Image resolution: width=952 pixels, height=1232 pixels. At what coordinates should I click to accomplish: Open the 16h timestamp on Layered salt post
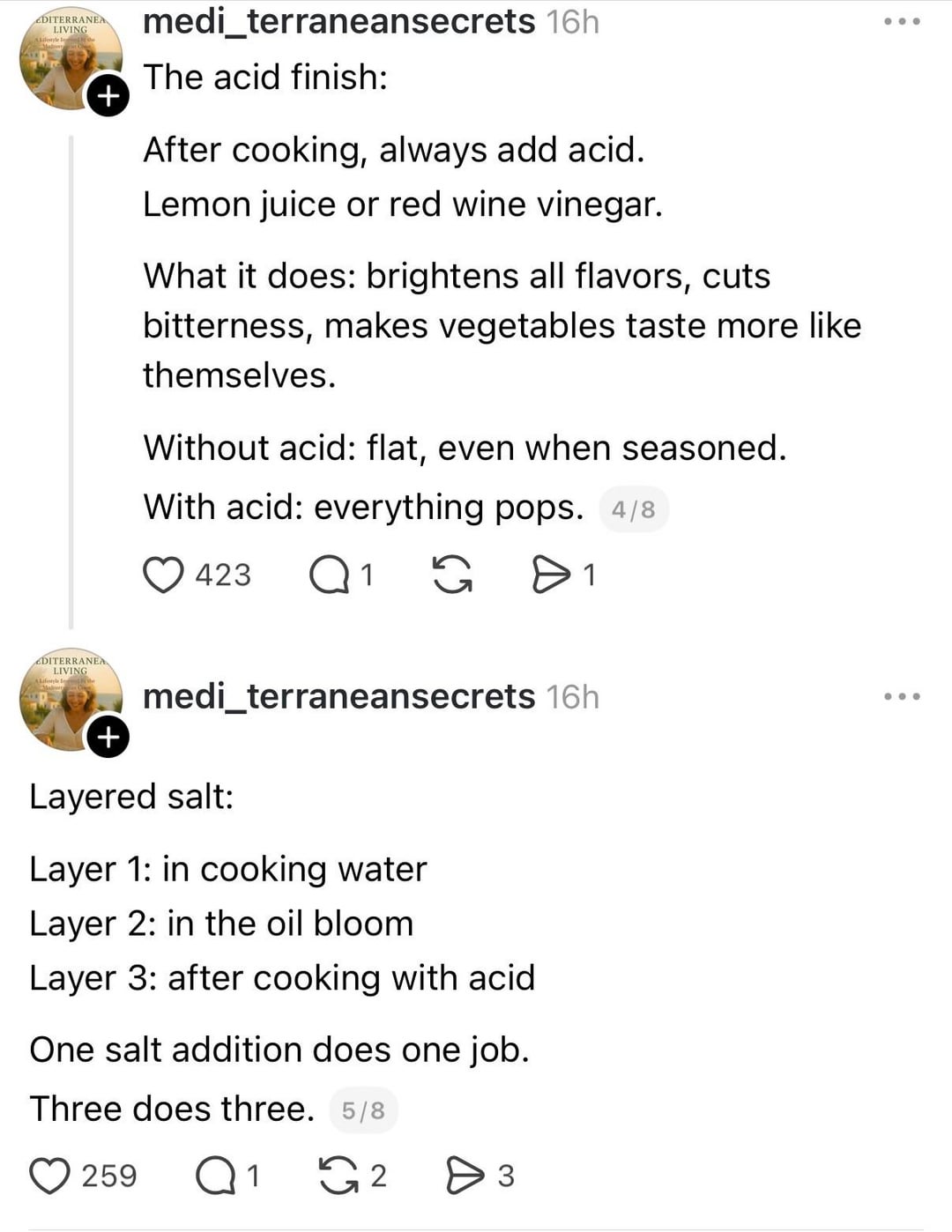pyautogui.click(x=572, y=696)
